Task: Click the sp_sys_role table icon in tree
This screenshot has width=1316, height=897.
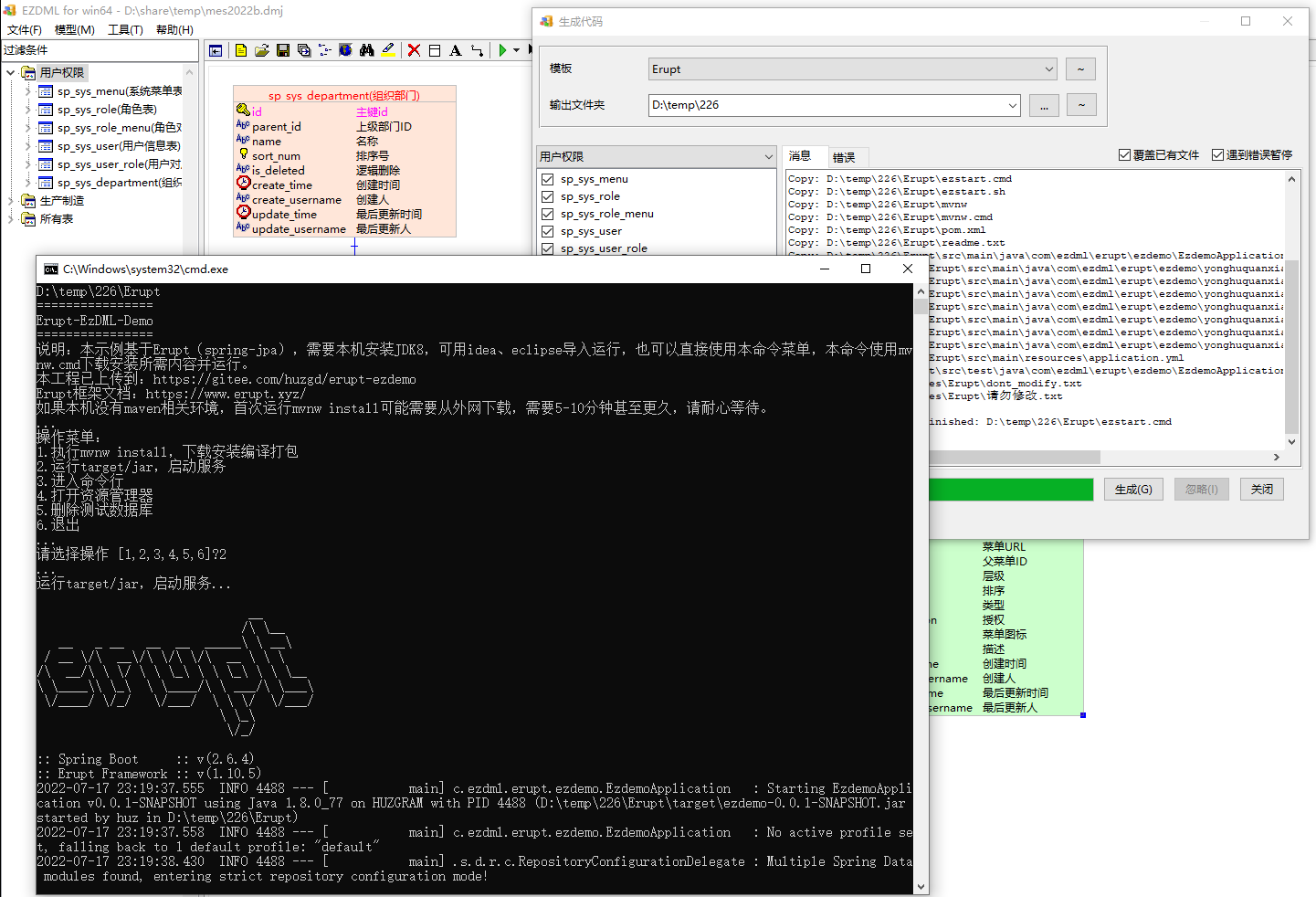Action: 46,110
